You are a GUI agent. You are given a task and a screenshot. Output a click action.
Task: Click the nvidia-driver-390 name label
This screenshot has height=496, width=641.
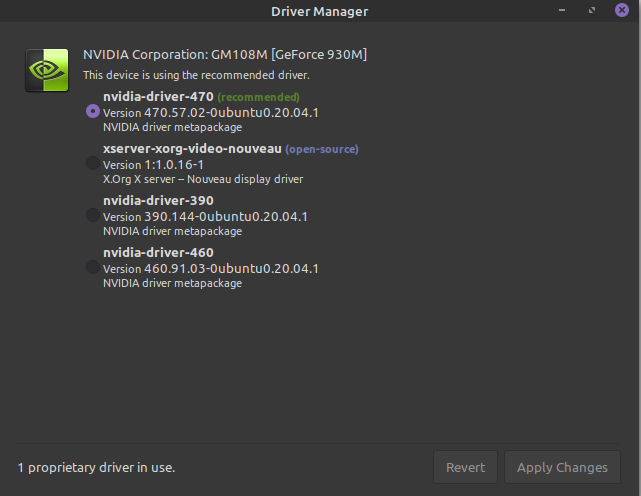[x=158, y=201]
